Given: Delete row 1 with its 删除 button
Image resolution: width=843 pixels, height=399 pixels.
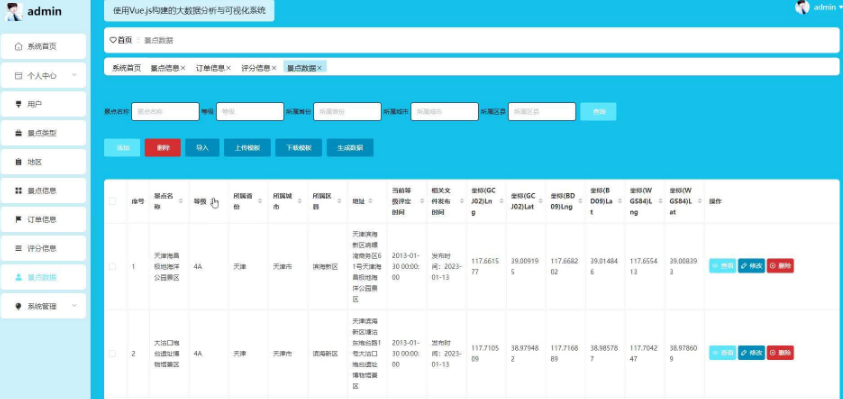Looking at the screenshot, I should (x=780, y=266).
